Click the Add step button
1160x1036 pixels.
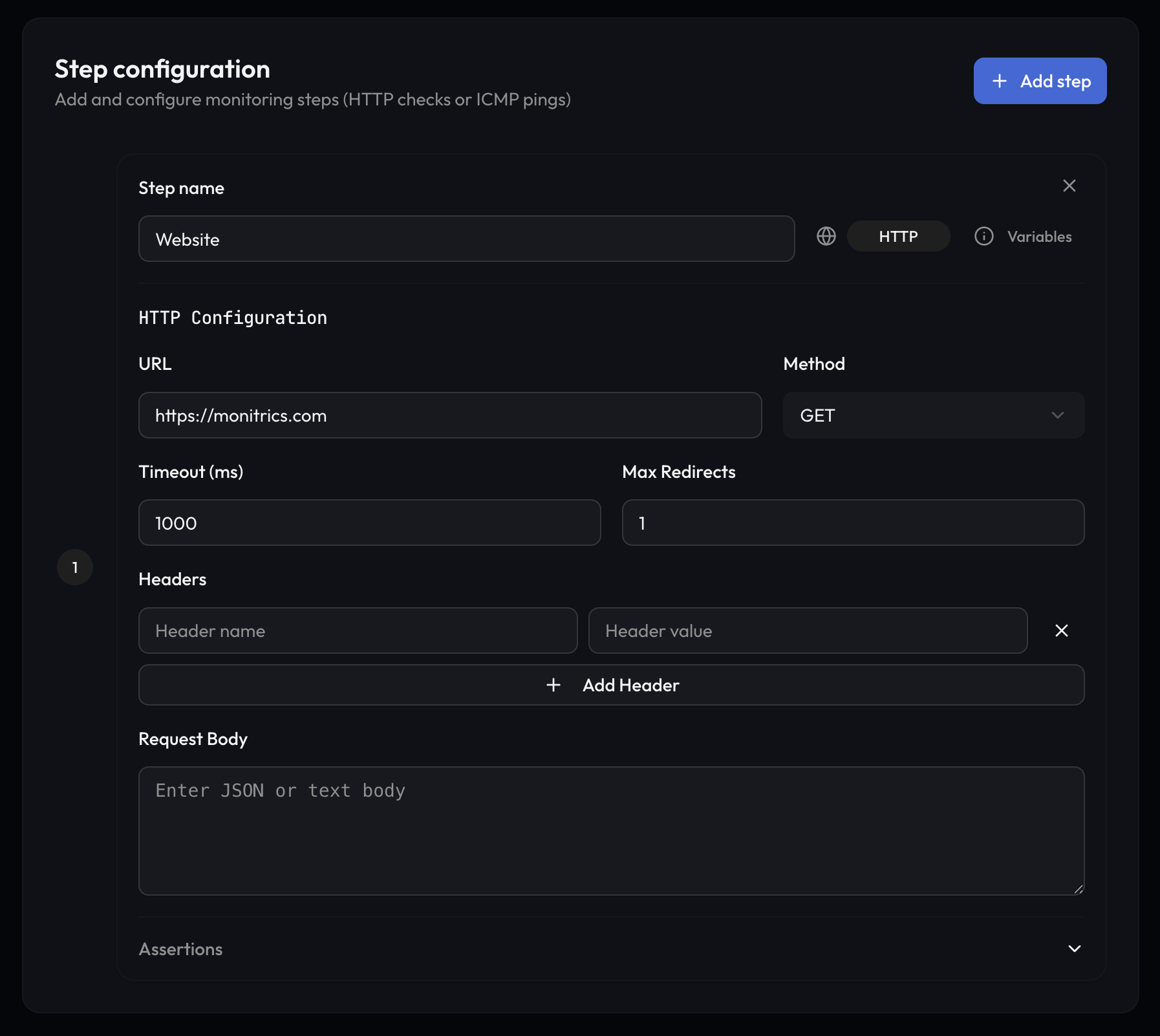(1040, 80)
